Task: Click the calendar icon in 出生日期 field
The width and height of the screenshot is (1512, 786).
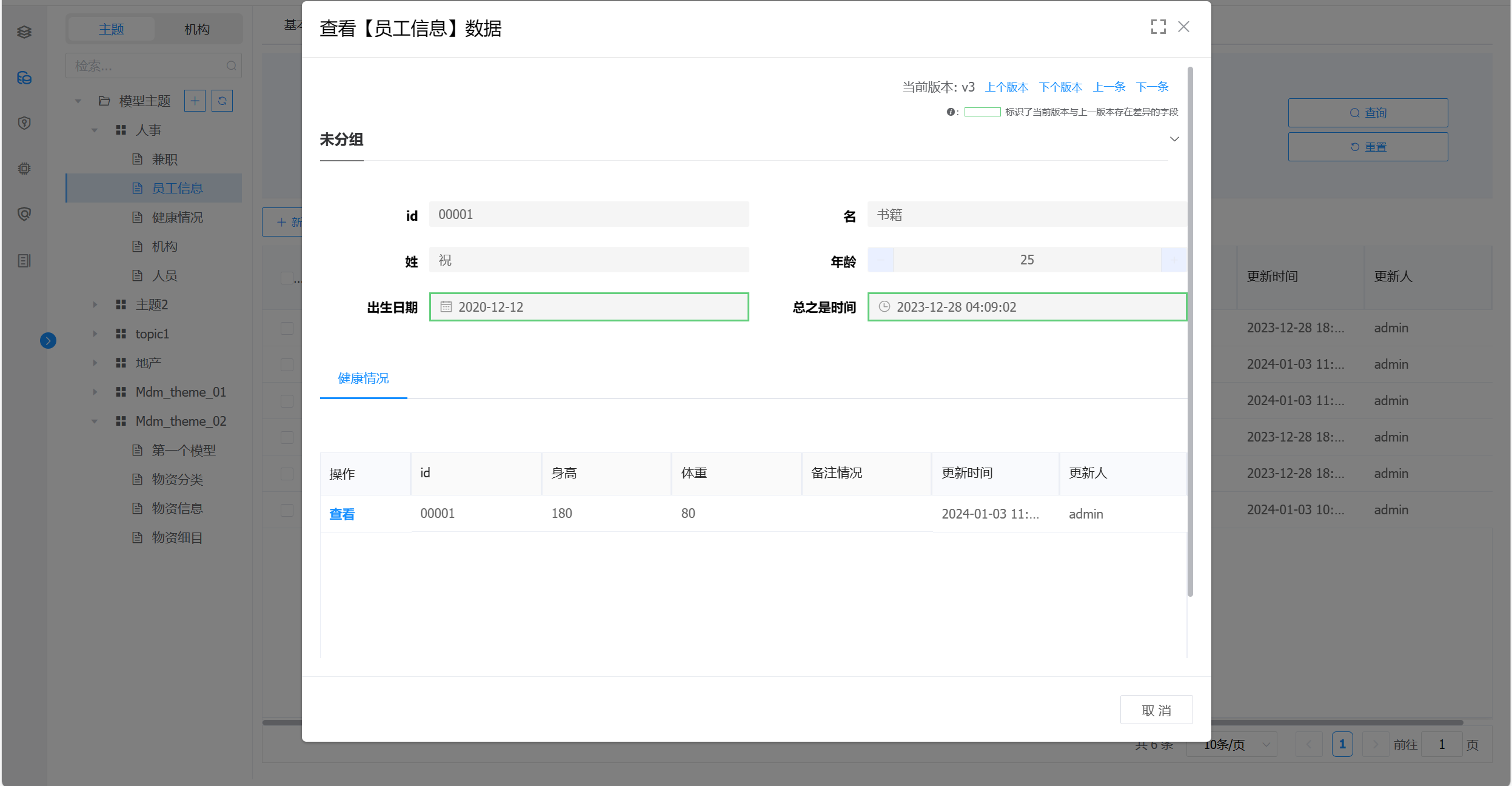Action: (446, 307)
